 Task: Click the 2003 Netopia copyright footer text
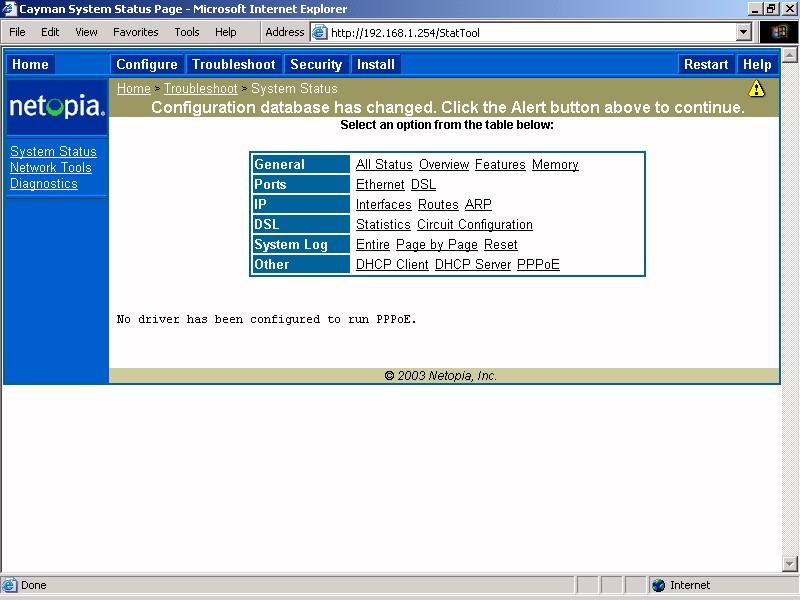(440, 376)
